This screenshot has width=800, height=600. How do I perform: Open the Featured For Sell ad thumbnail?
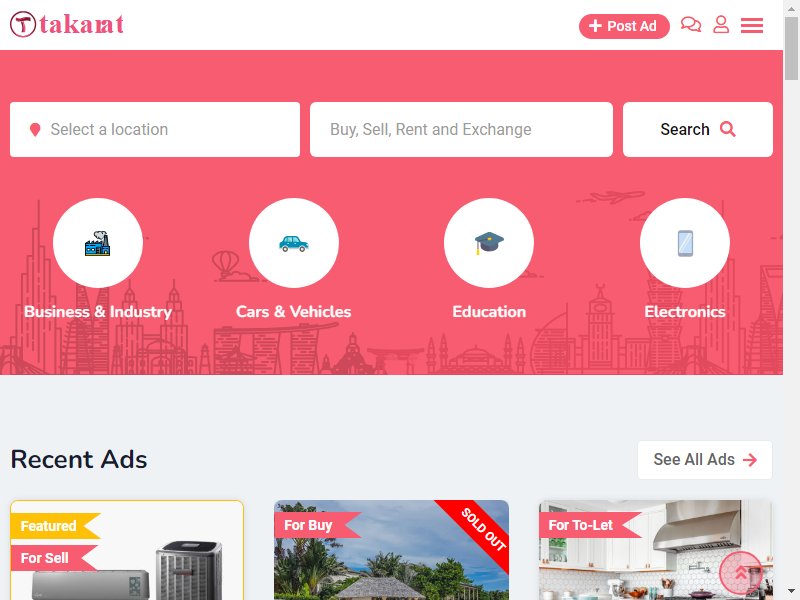pos(127,550)
